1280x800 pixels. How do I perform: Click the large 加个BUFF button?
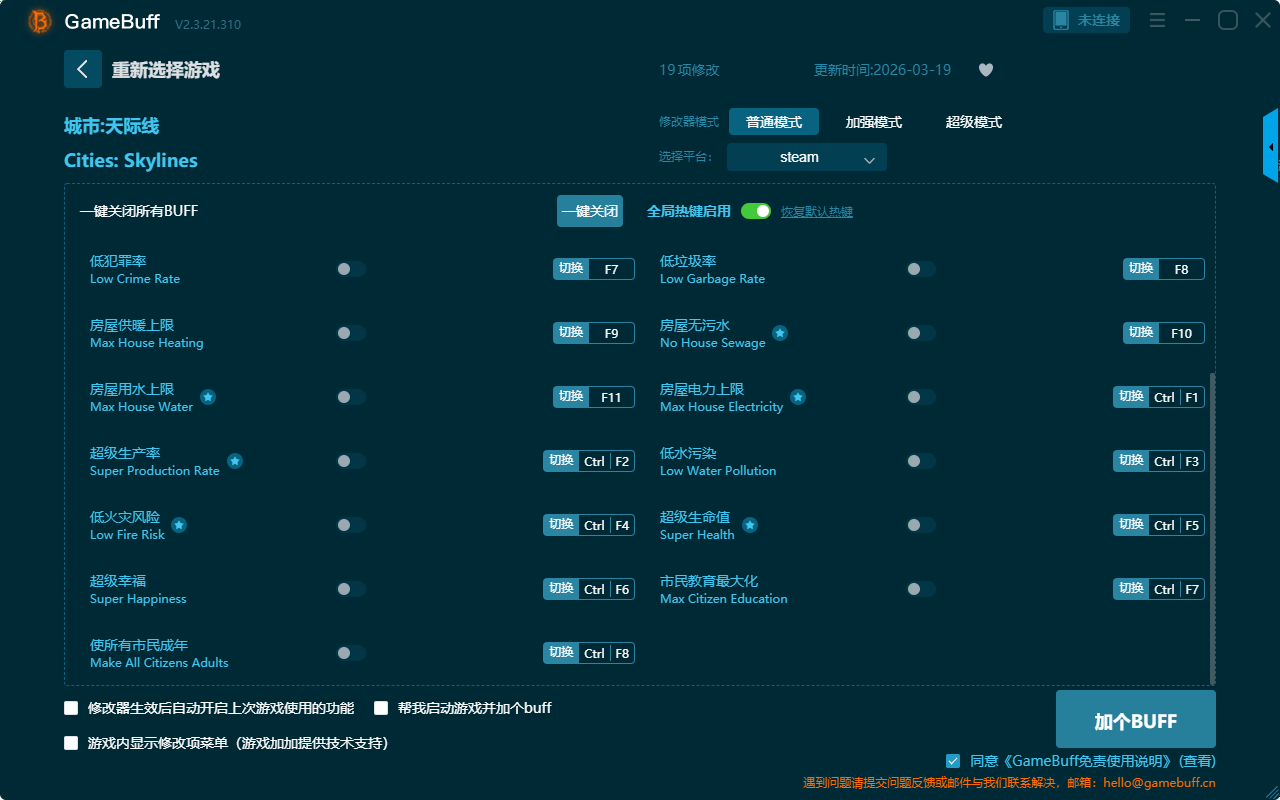pos(1135,720)
